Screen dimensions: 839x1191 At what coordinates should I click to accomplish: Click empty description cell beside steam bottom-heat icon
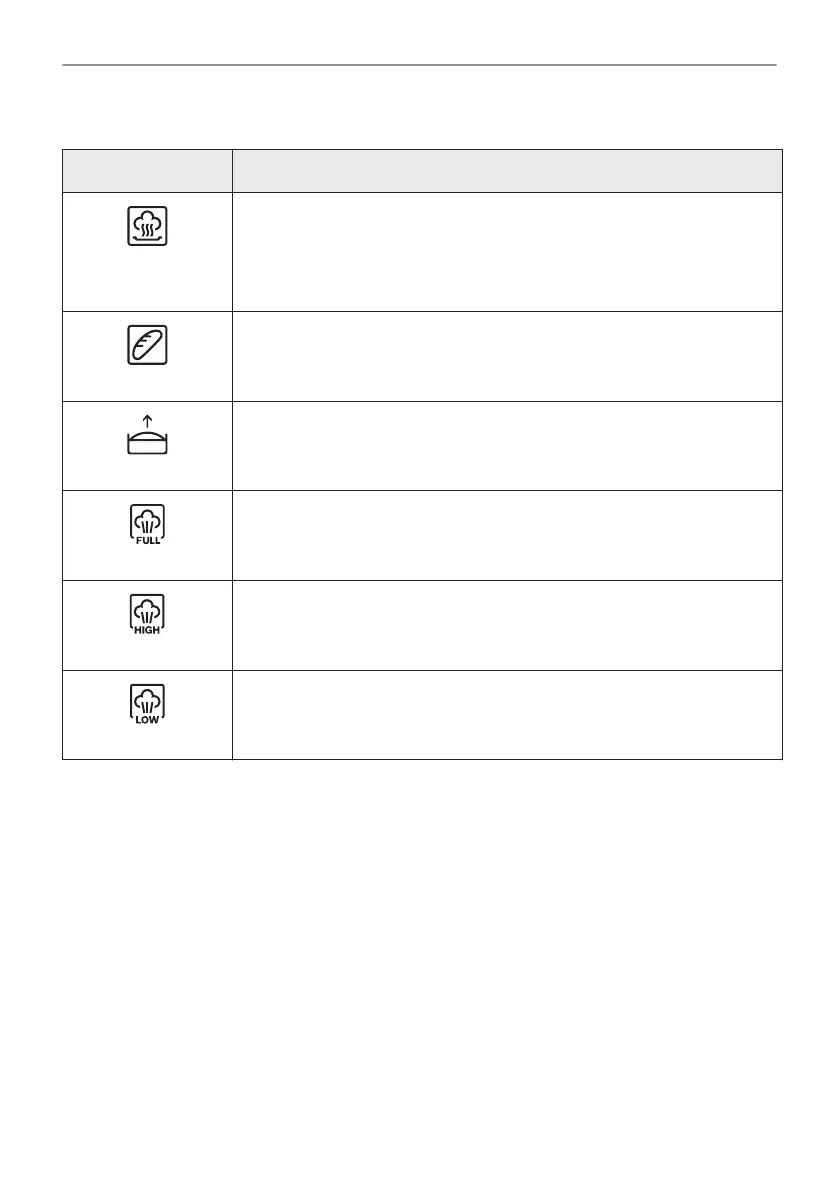[507, 251]
